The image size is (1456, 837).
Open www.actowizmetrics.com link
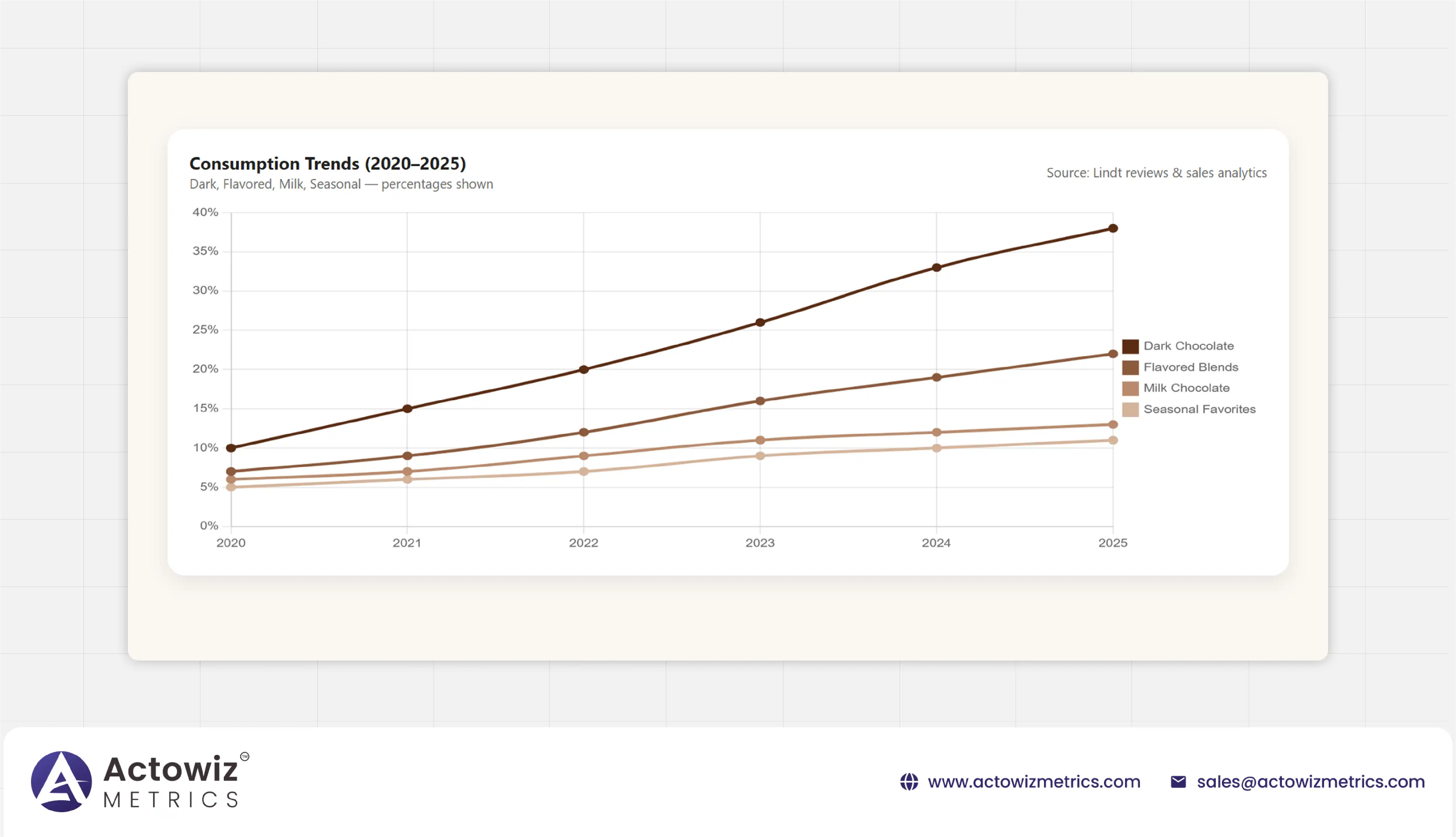[1034, 782]
